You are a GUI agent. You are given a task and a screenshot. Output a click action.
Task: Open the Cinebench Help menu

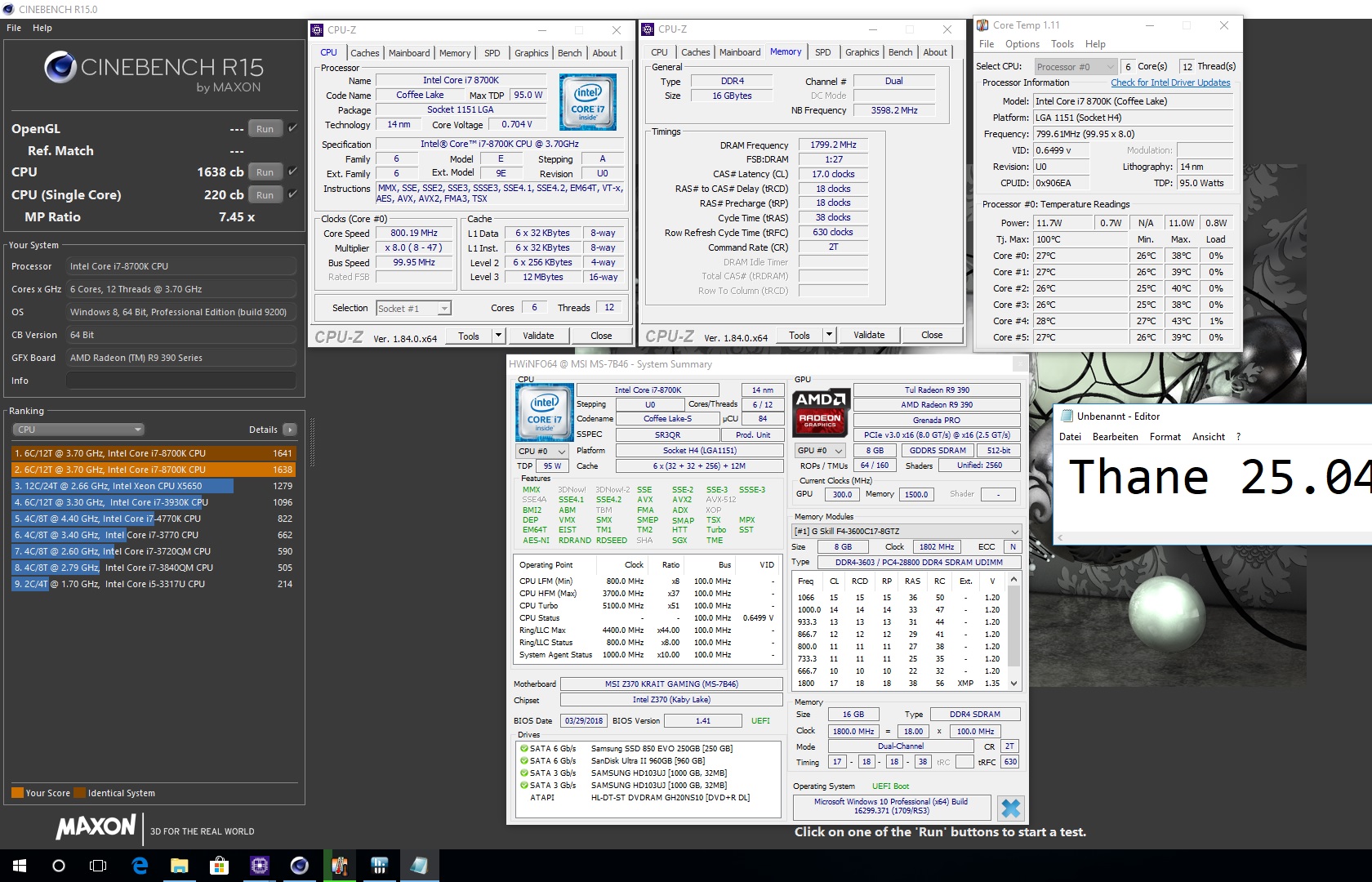42,28
